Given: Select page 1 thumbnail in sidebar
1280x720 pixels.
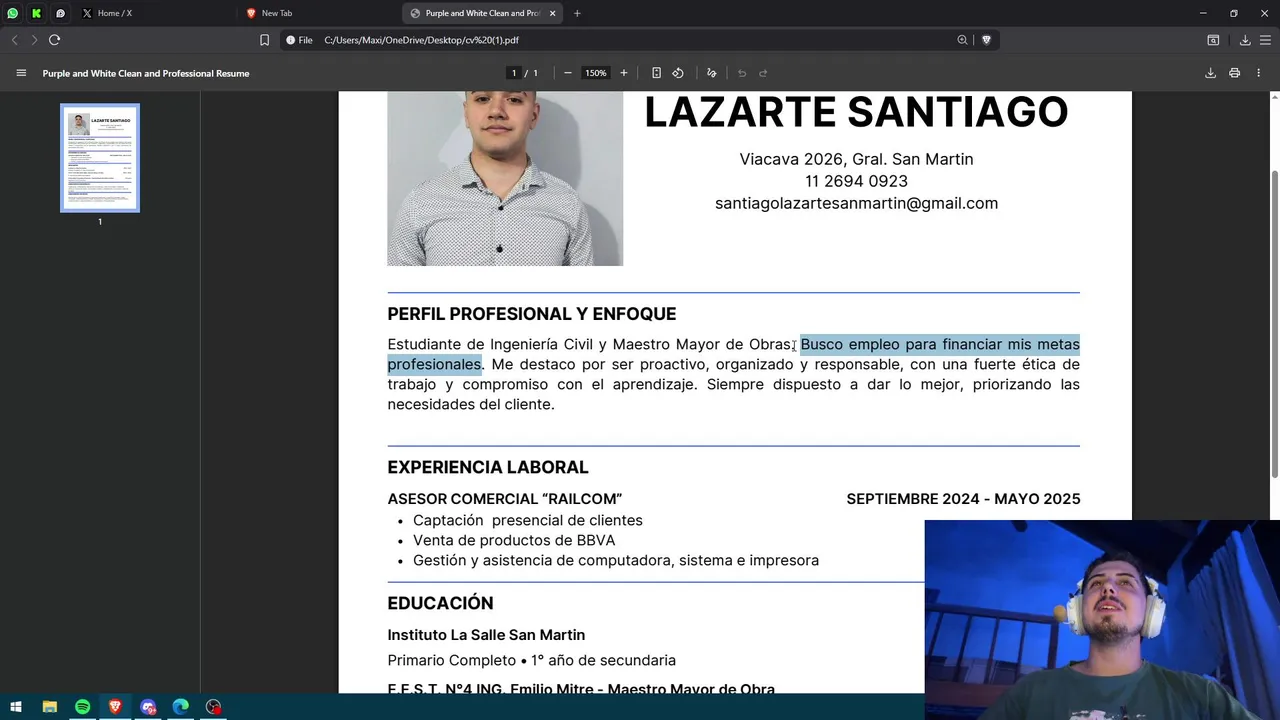Looking at the screenshot, I should click(x=100, y=158).
